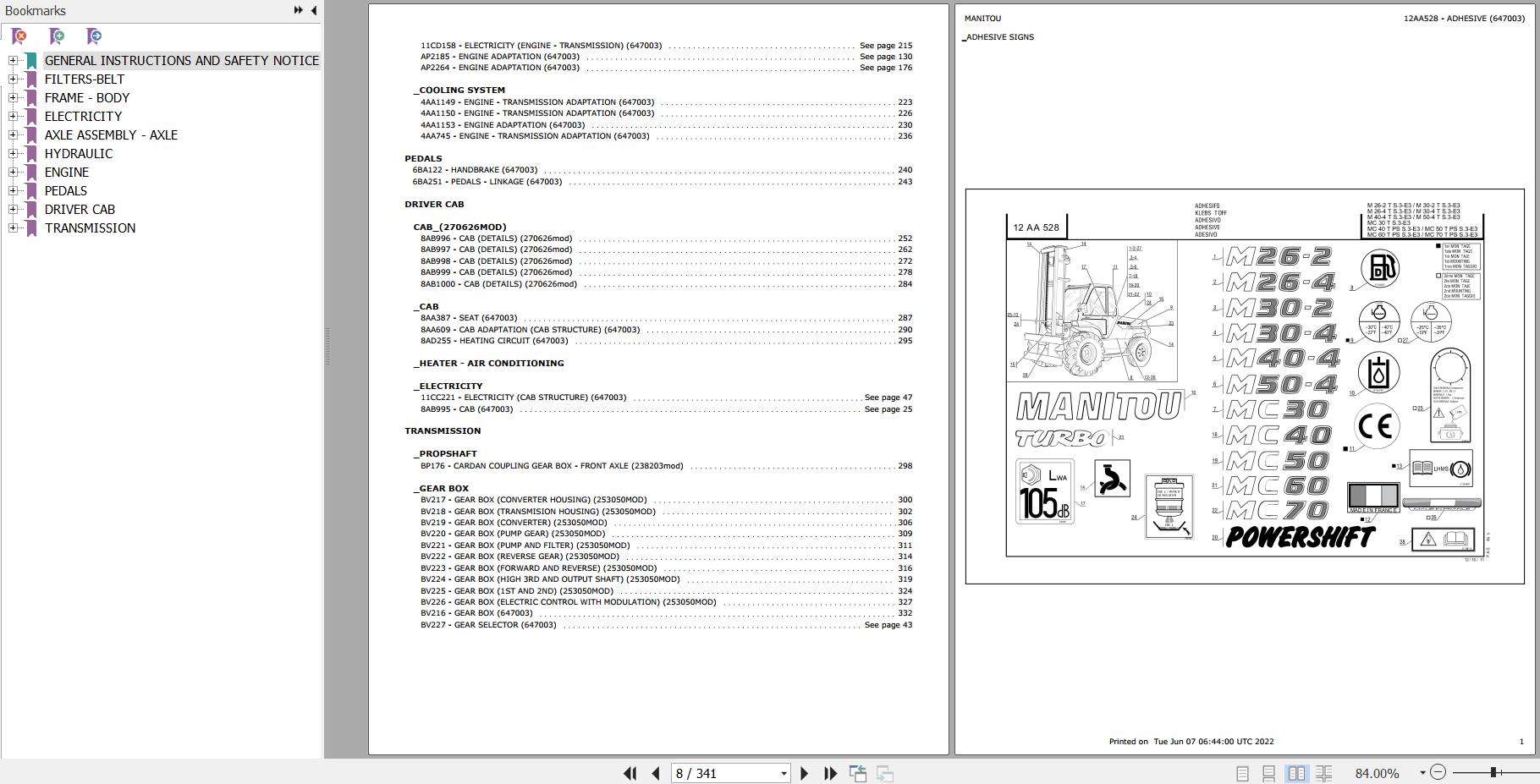Expand the DRIVER CAB bookmark node
1540x784 pixels.
pyautogui.click(x=13, y=209)
